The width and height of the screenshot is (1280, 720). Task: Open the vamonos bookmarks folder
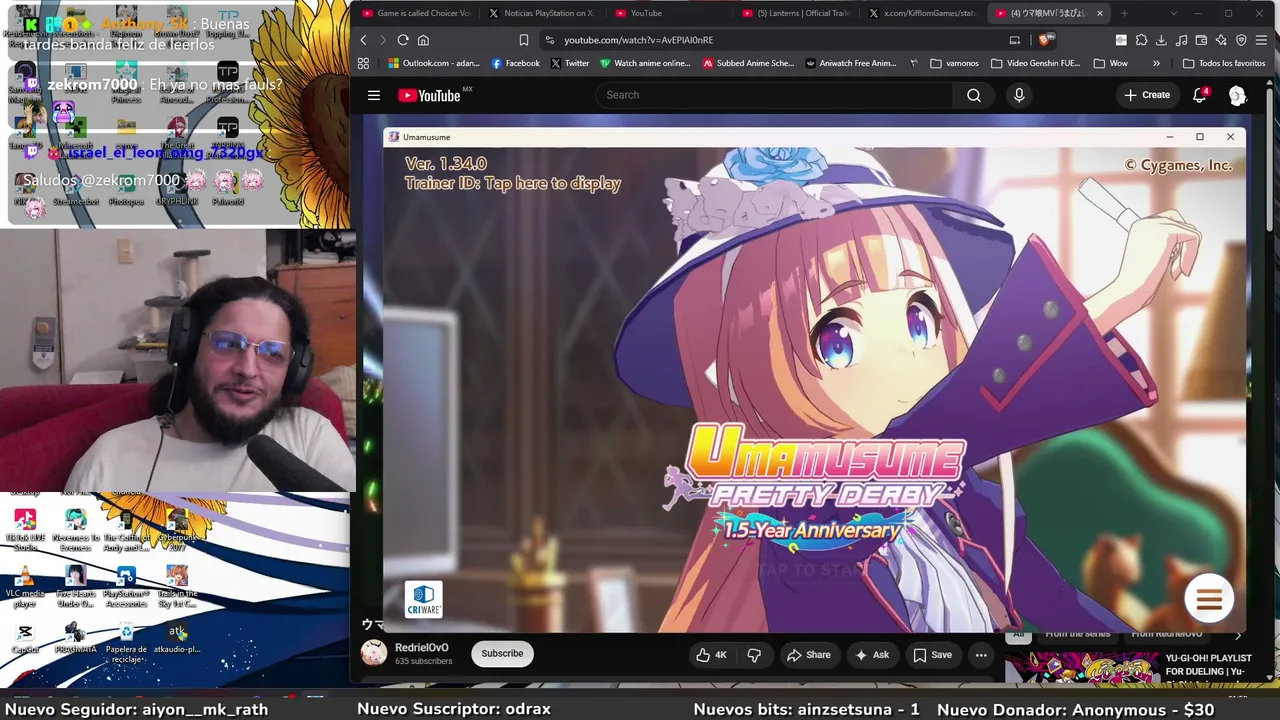955,63
